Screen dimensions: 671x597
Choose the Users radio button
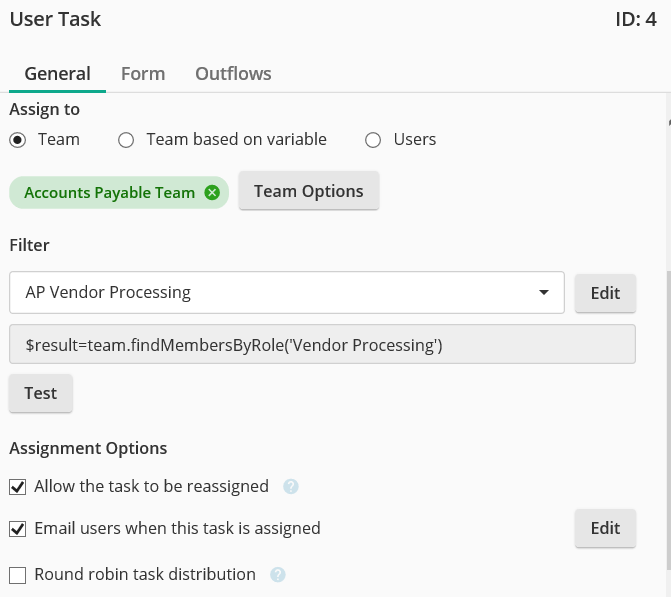pyautogui.click(x=373, y=140)
